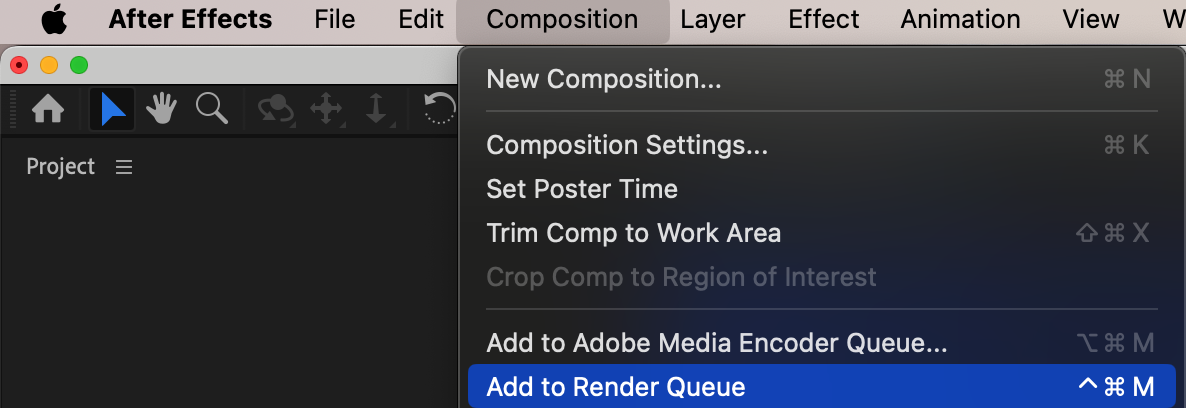
Task: Select the Zoom magnifier tool
Action: (212, 108)
